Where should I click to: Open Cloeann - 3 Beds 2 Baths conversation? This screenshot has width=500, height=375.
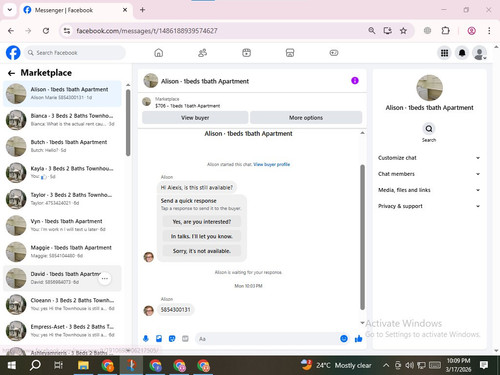click(x=62, y=304)
